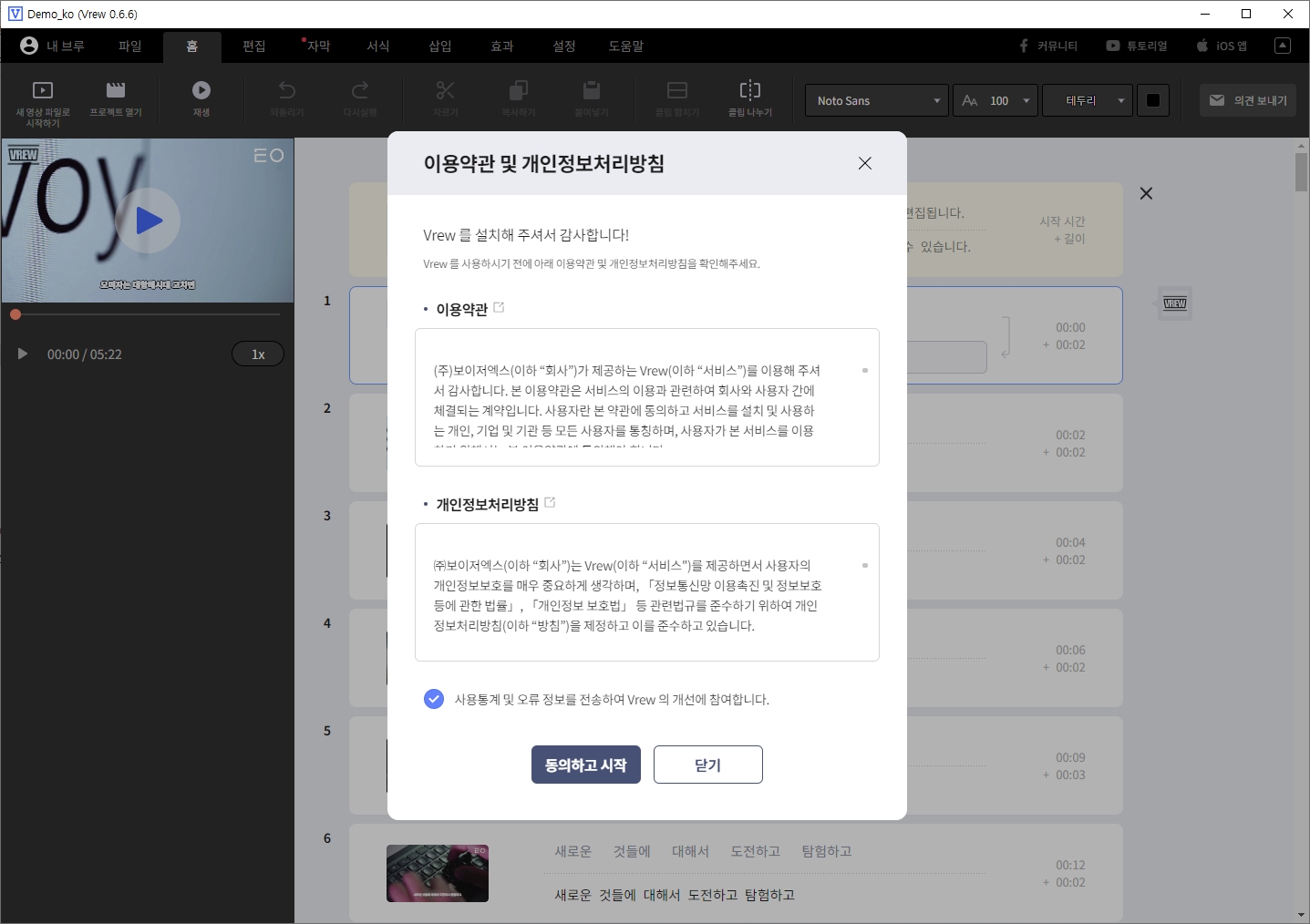Click the 시작 시간 header label
The width and height of the screenshot is (1310, 924).
coord(1062,221)
